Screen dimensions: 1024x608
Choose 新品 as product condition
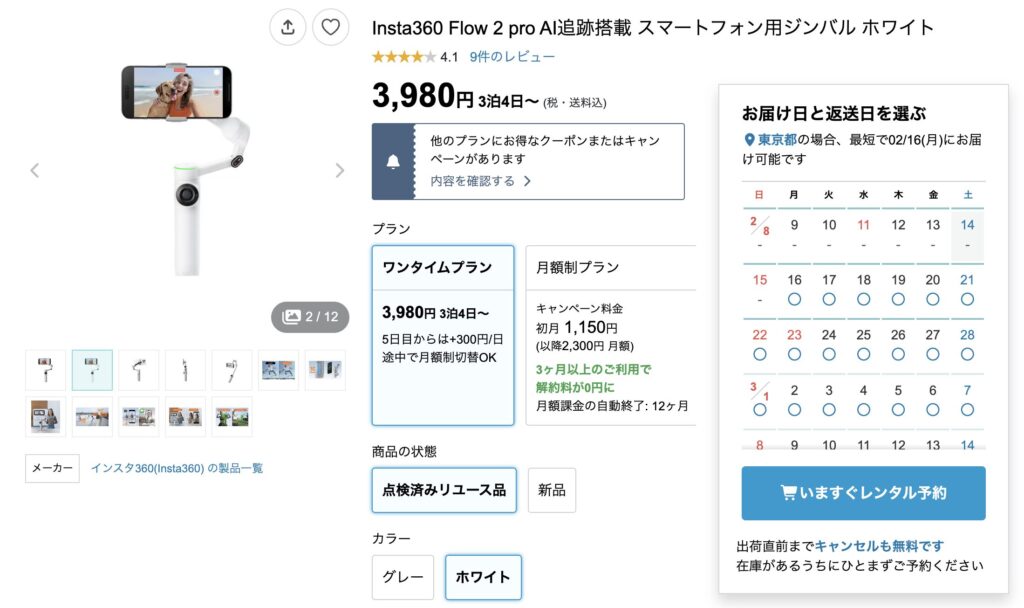click(x=552, y=490)
